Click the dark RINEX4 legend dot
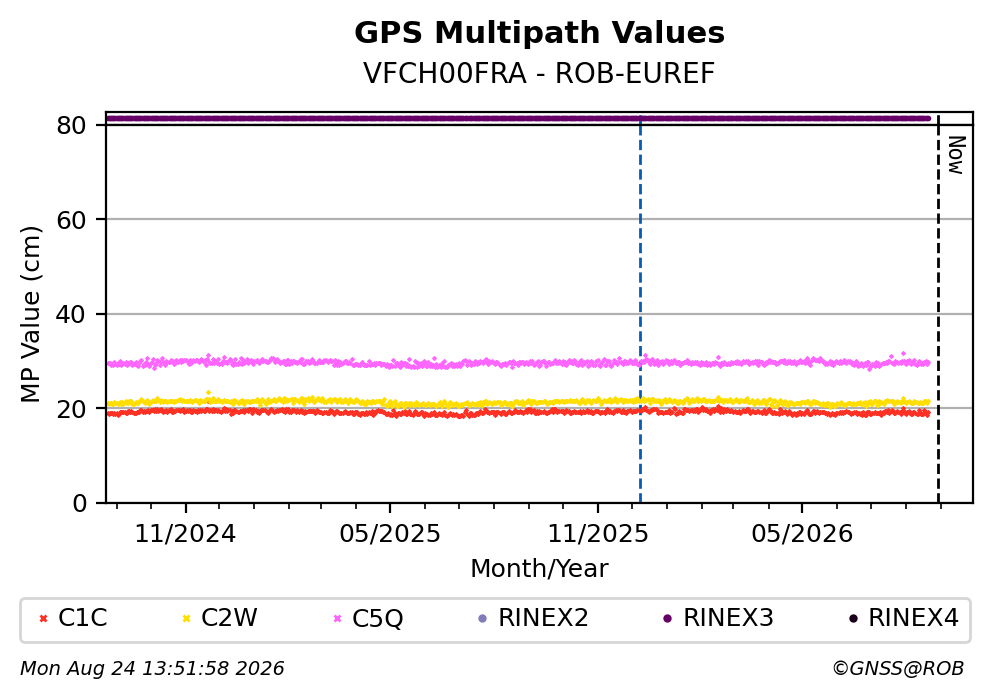 853,619
